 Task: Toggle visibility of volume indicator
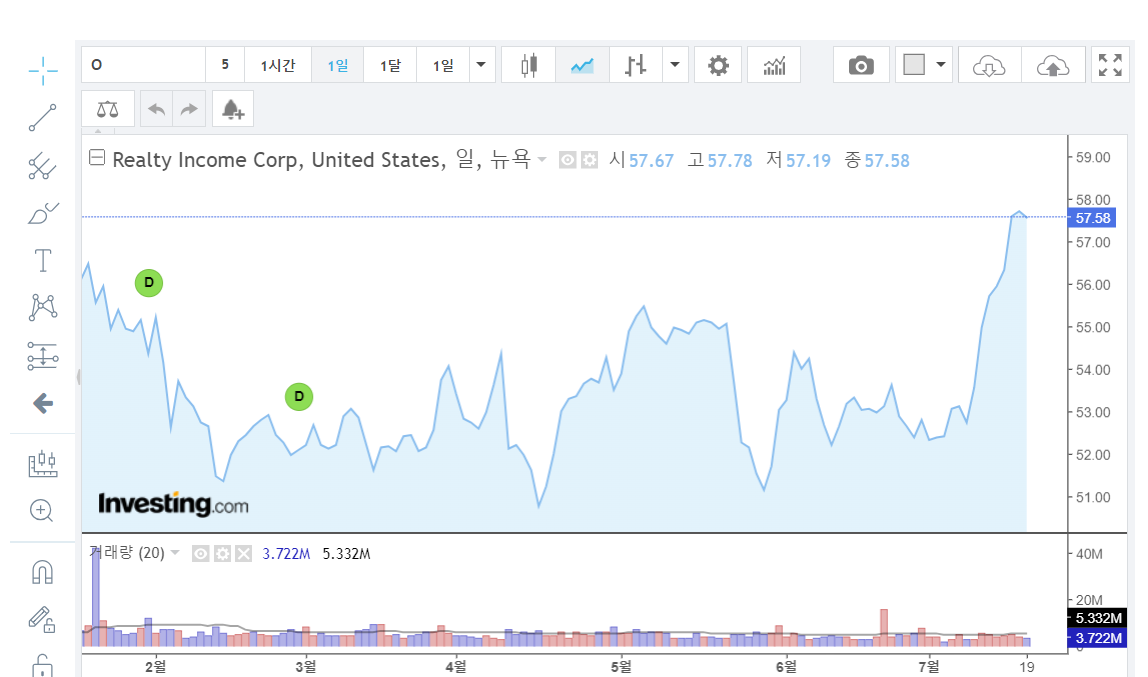click(x=201, y=553)
